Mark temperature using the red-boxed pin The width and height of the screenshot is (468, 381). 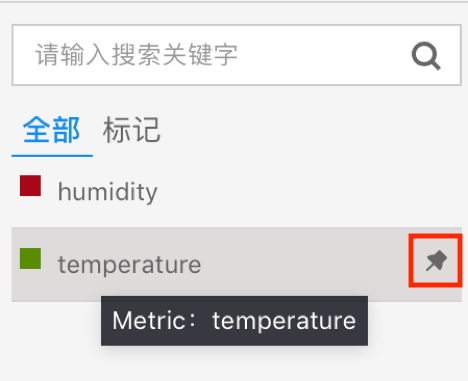click(436, 261)
